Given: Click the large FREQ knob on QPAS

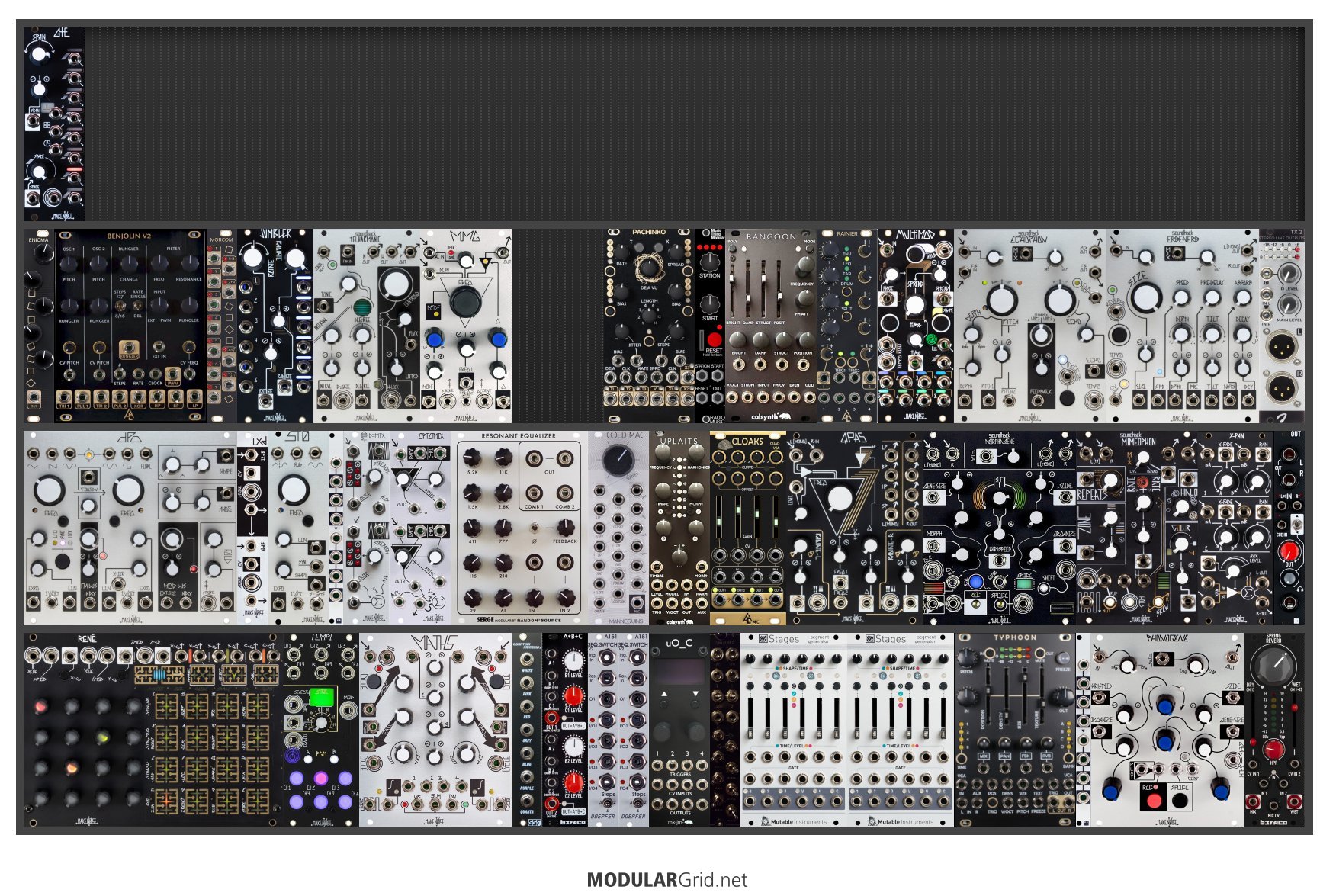Looking at the screenshot, I should [840, 499].
